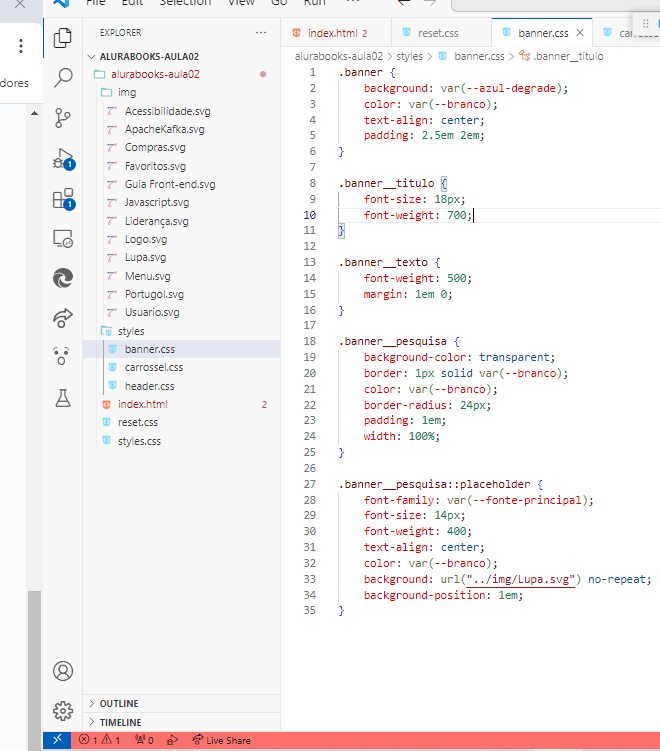Collapse the styles folder

(131, 331)
